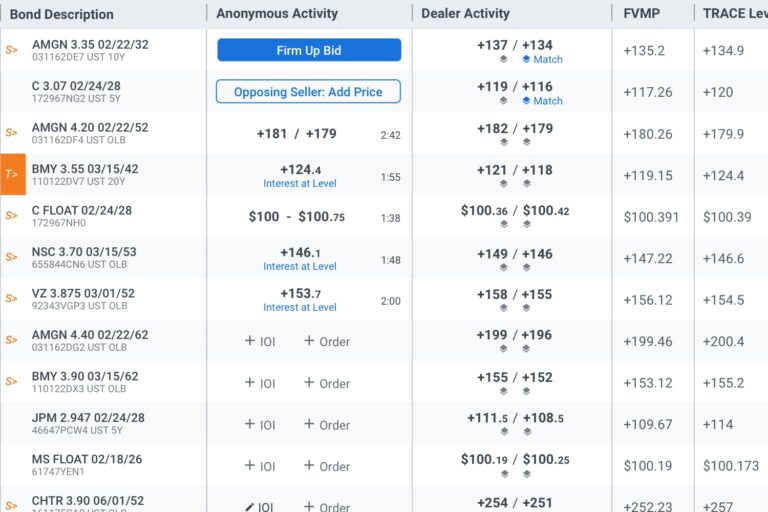768x512 pixels.
Task: Sort by Dealer Activity column header
Action: pos(465,13)
